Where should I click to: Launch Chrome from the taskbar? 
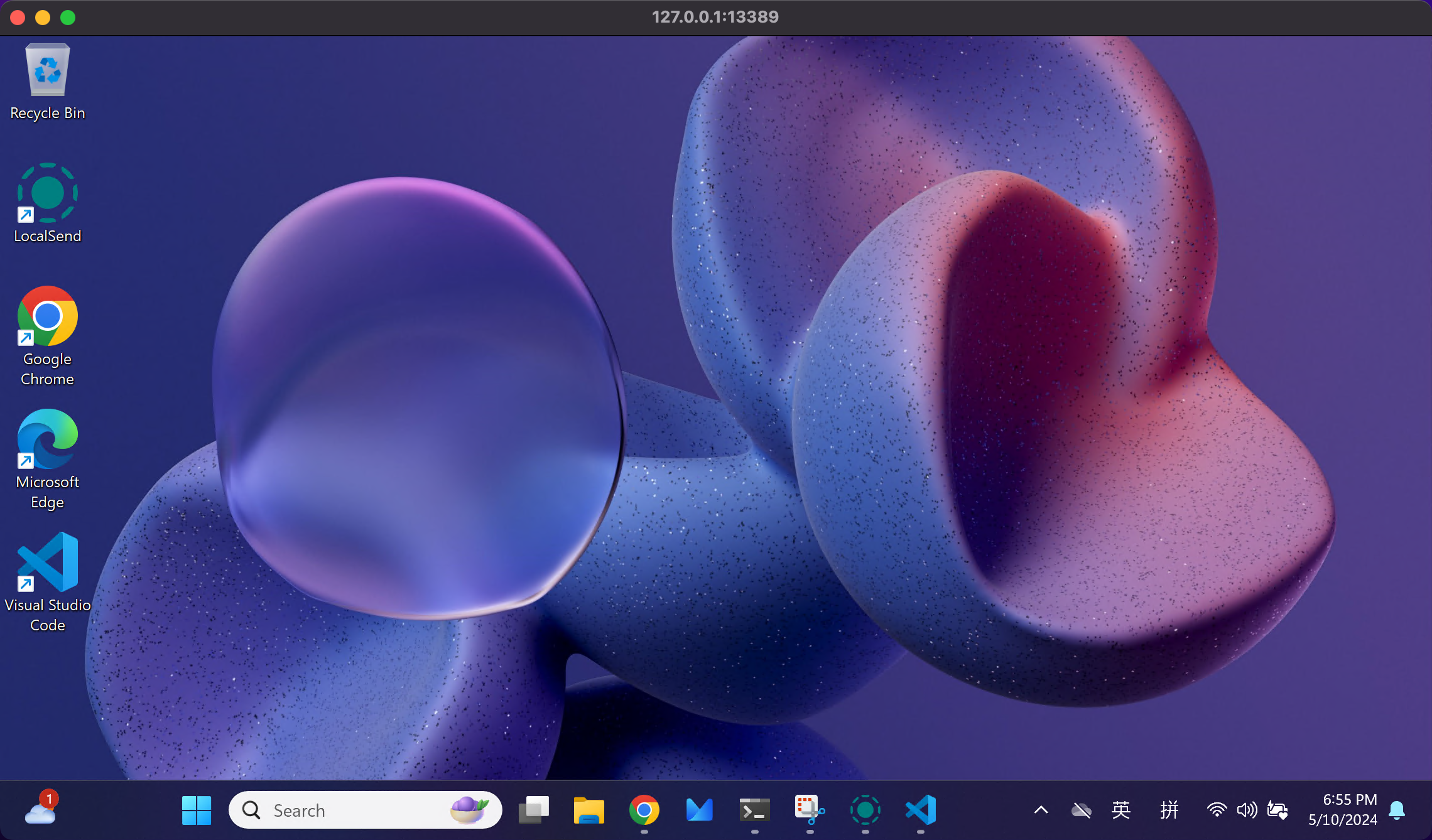[x=644, y=810]
